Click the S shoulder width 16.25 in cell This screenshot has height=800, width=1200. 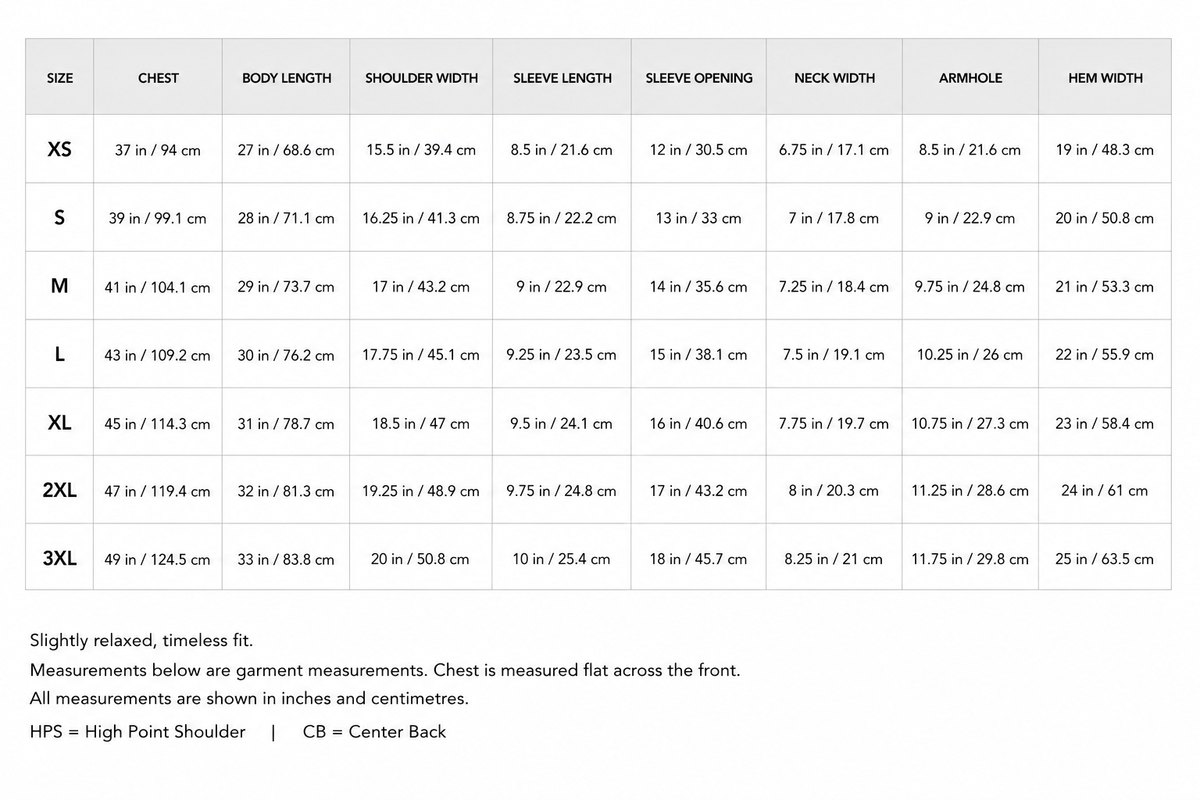click(x=421, y=218)
